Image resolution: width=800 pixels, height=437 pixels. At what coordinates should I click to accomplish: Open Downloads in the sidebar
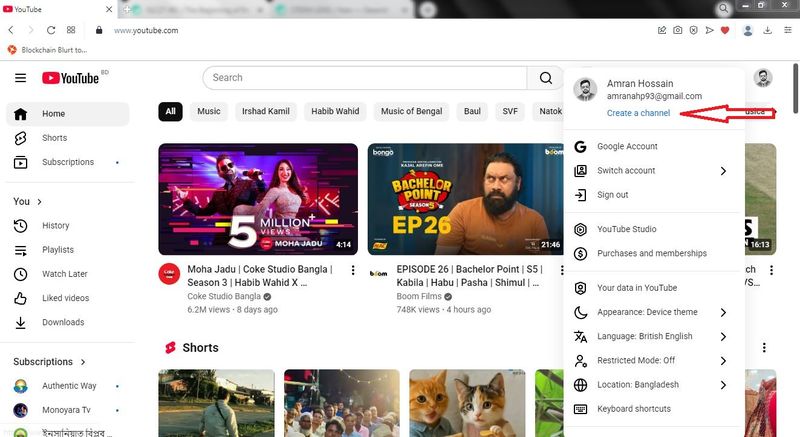pos(62,322)
